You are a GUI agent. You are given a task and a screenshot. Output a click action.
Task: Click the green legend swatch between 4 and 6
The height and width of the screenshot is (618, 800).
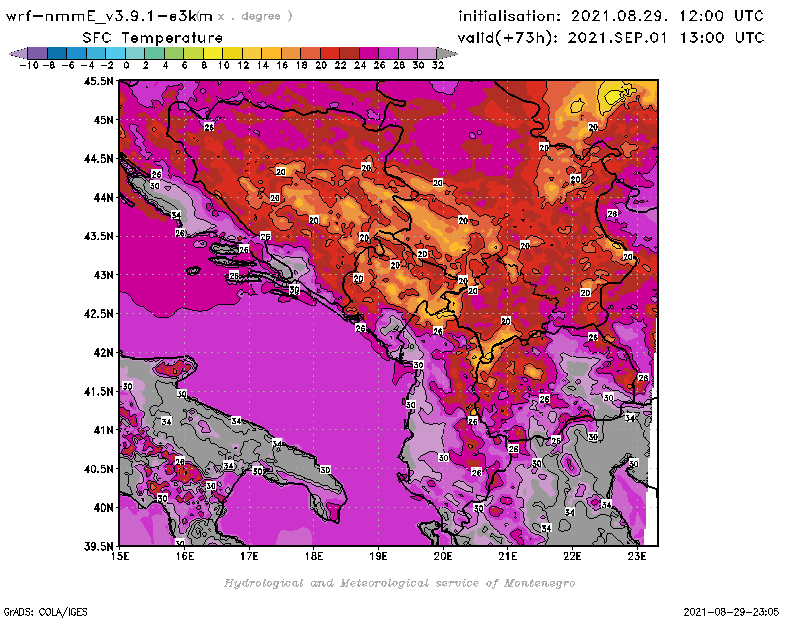[174, 54]
